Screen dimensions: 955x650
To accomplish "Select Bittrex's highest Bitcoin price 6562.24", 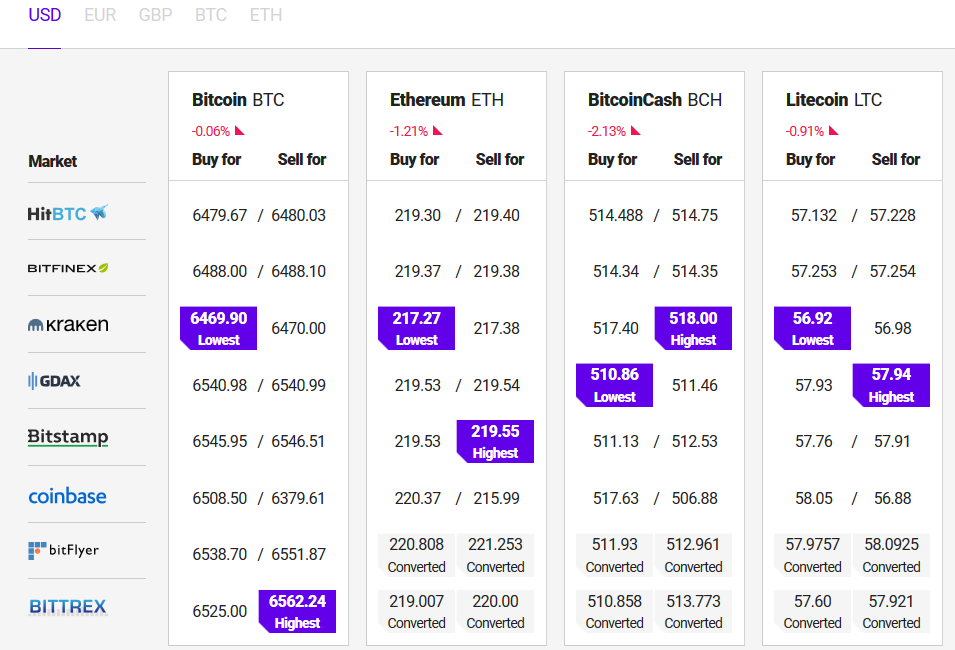I will [297, 611].
